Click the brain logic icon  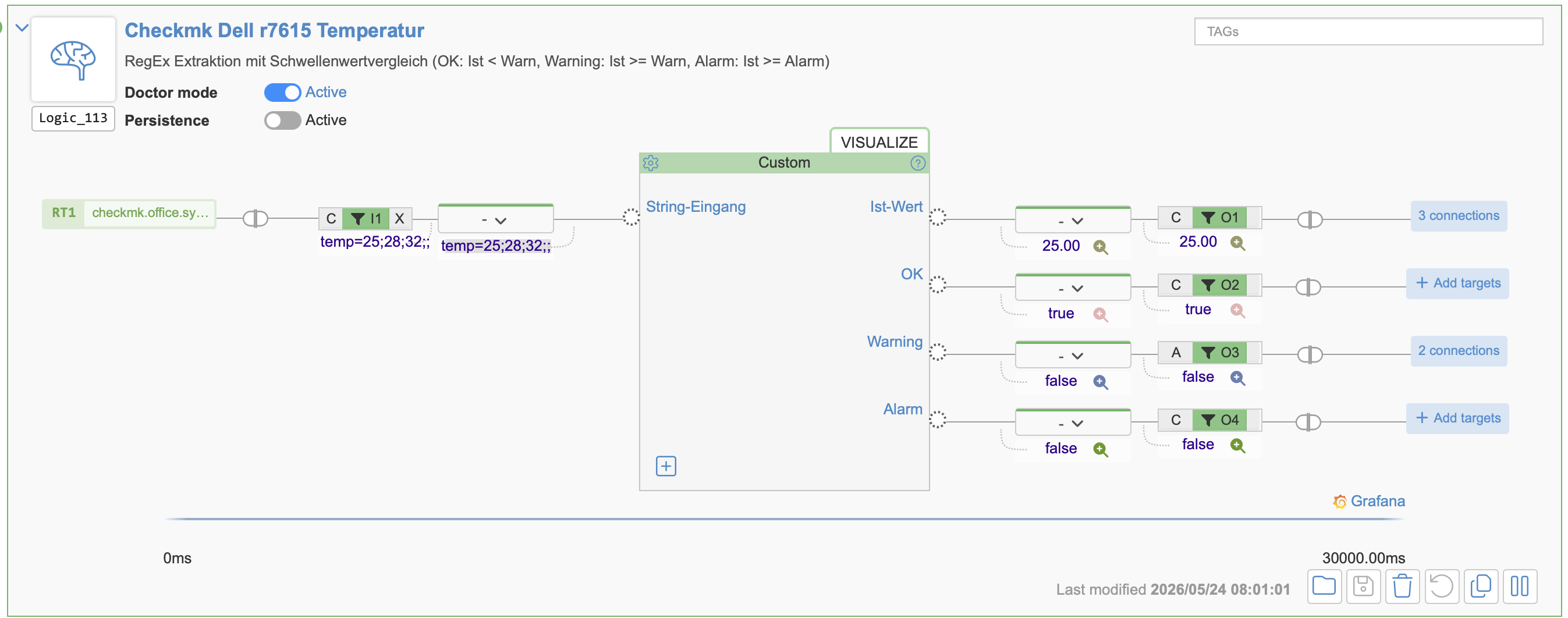(x=73, y=59)
